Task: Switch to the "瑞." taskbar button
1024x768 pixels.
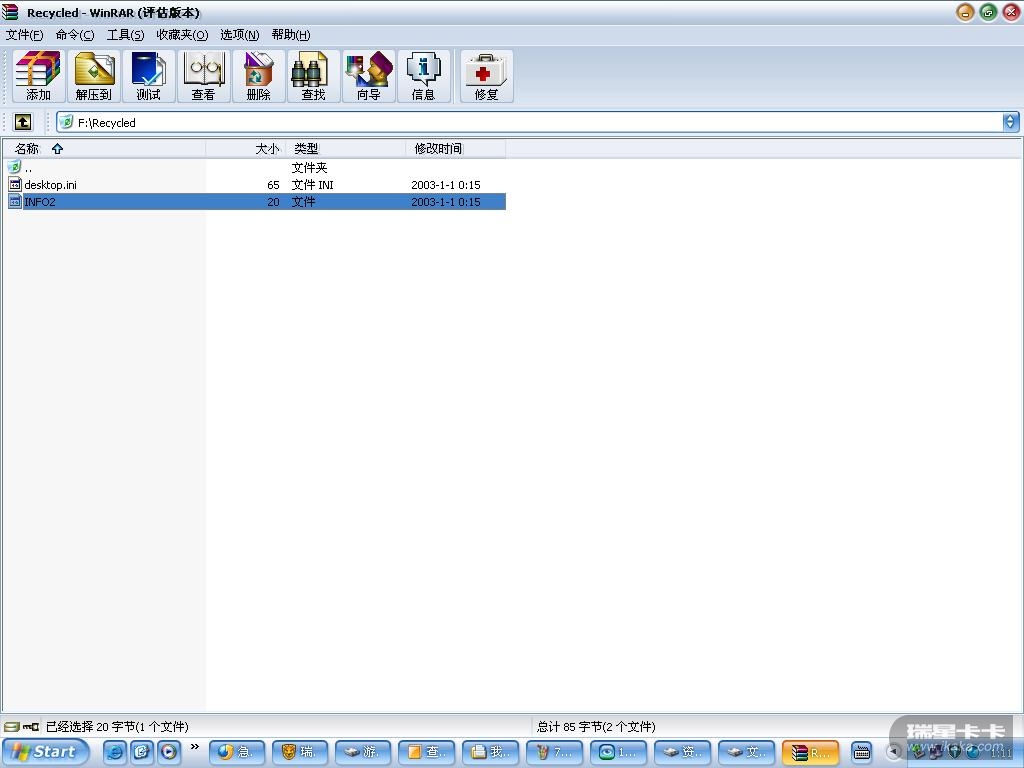Action: point(300,752)
